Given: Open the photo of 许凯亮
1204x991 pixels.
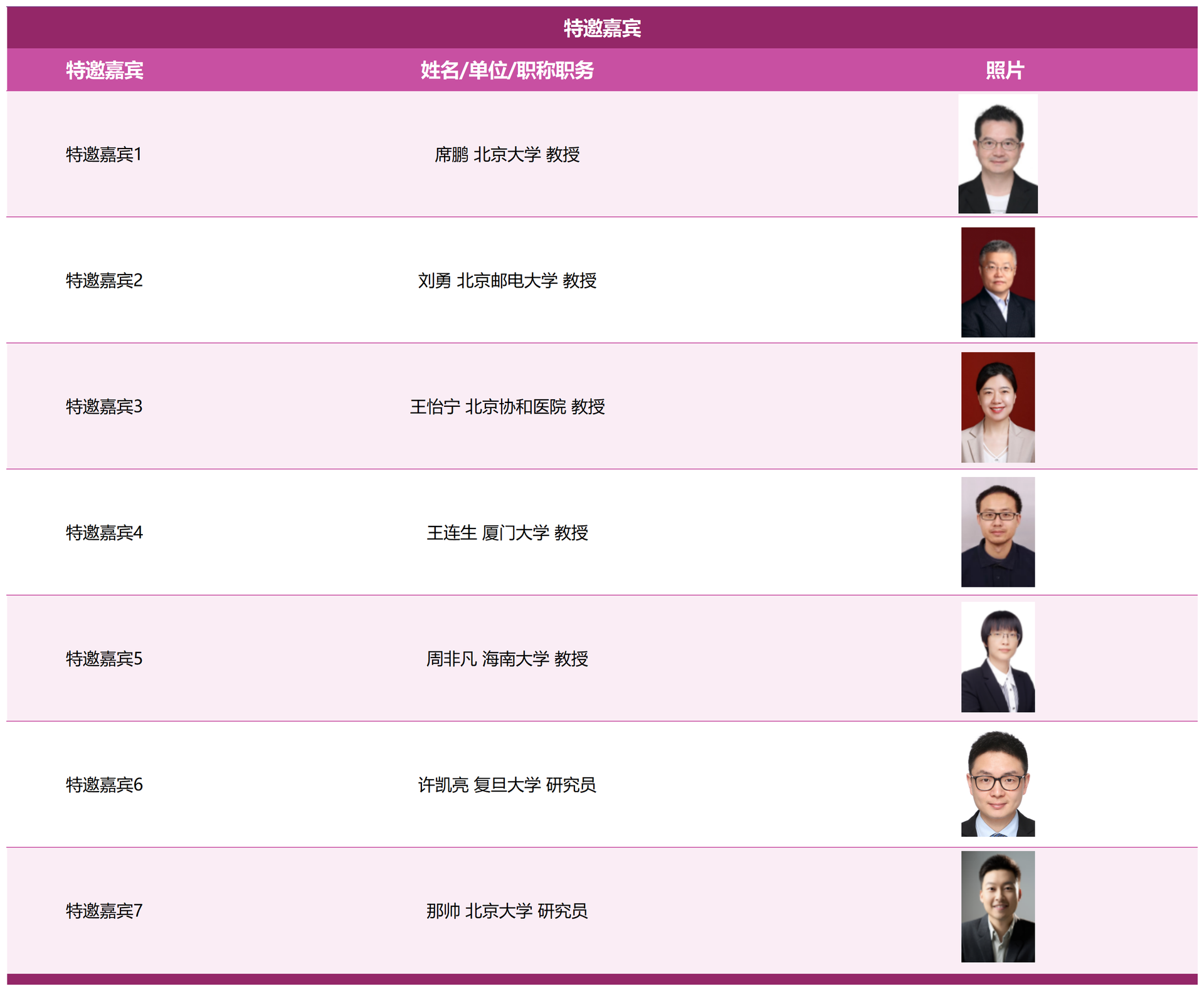Looking at the screenshot, I should 998,784.
